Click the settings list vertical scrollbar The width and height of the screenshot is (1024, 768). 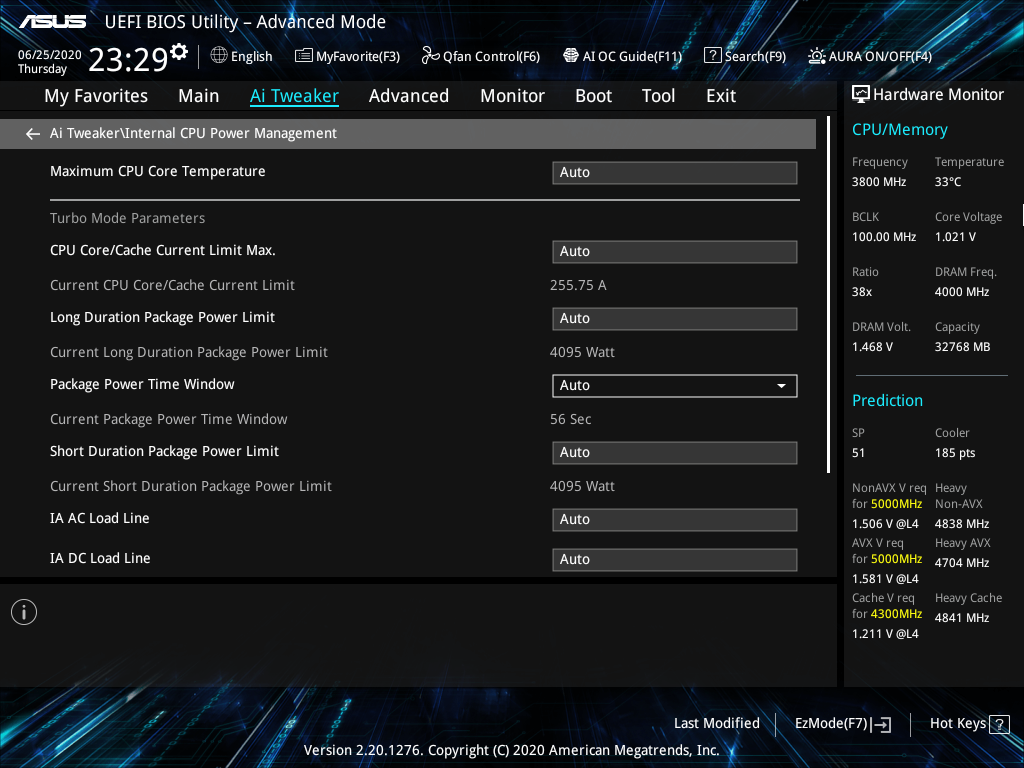click(x=828, y=295)
